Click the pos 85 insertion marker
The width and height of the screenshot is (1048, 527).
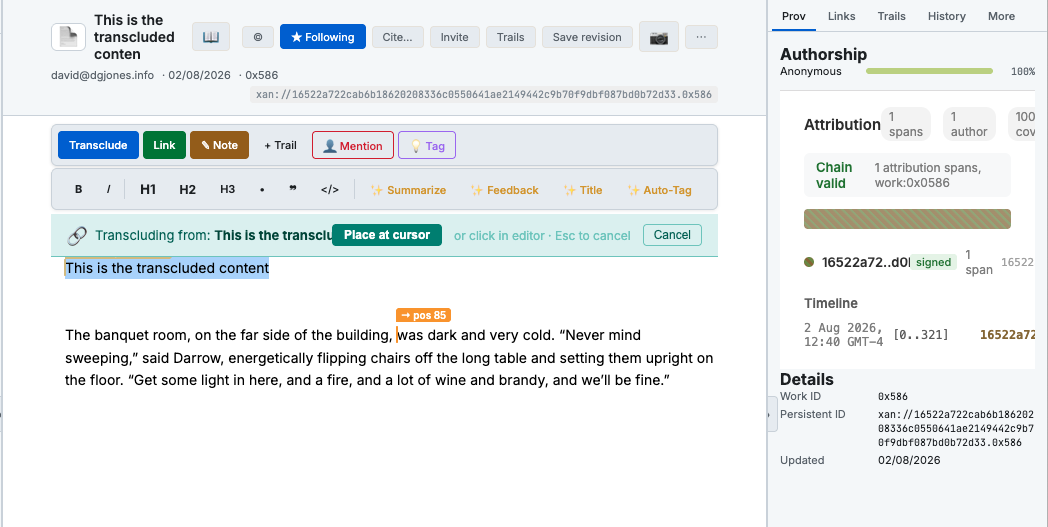pos(424,315)
